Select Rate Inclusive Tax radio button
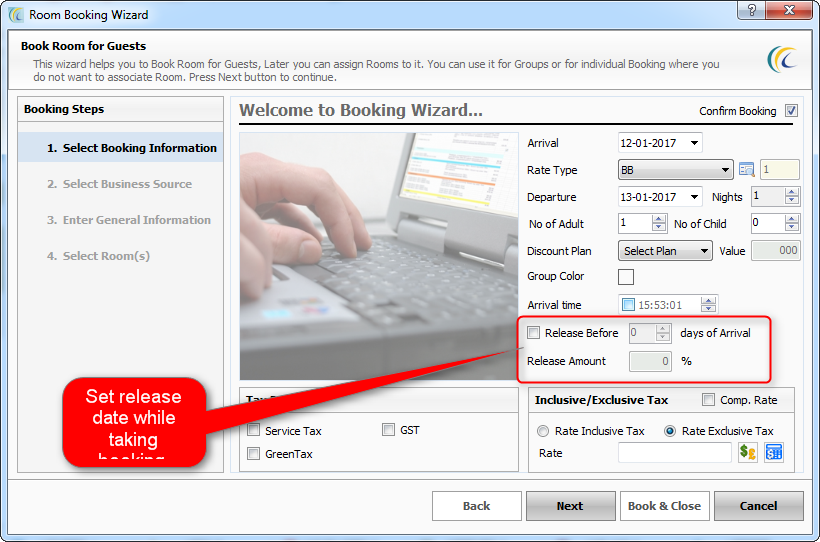Viewport: 820px width, 542px height. (x=543, y=431)
